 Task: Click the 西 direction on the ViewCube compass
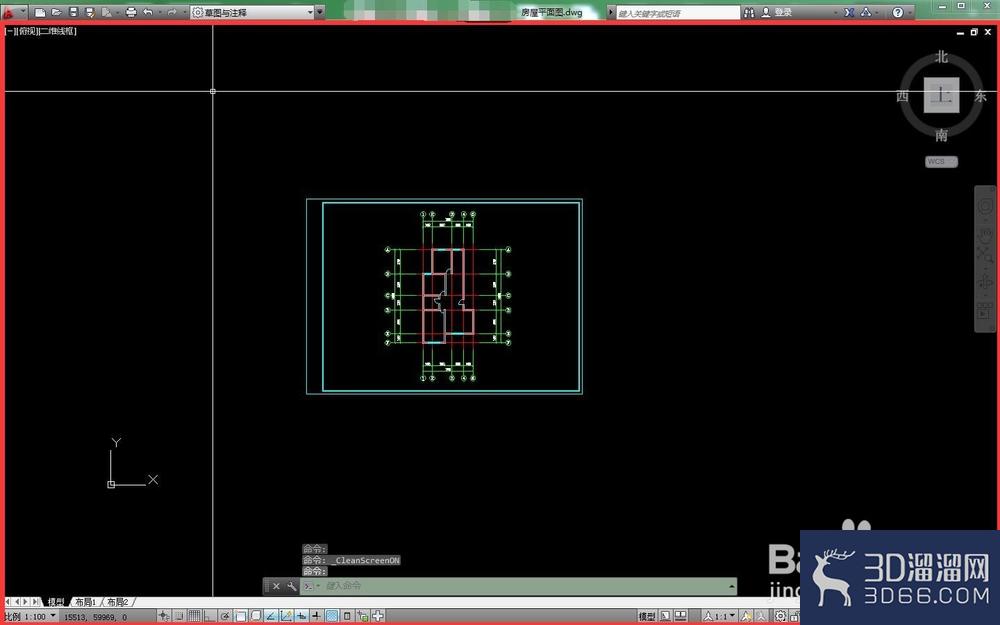point(902,96)
